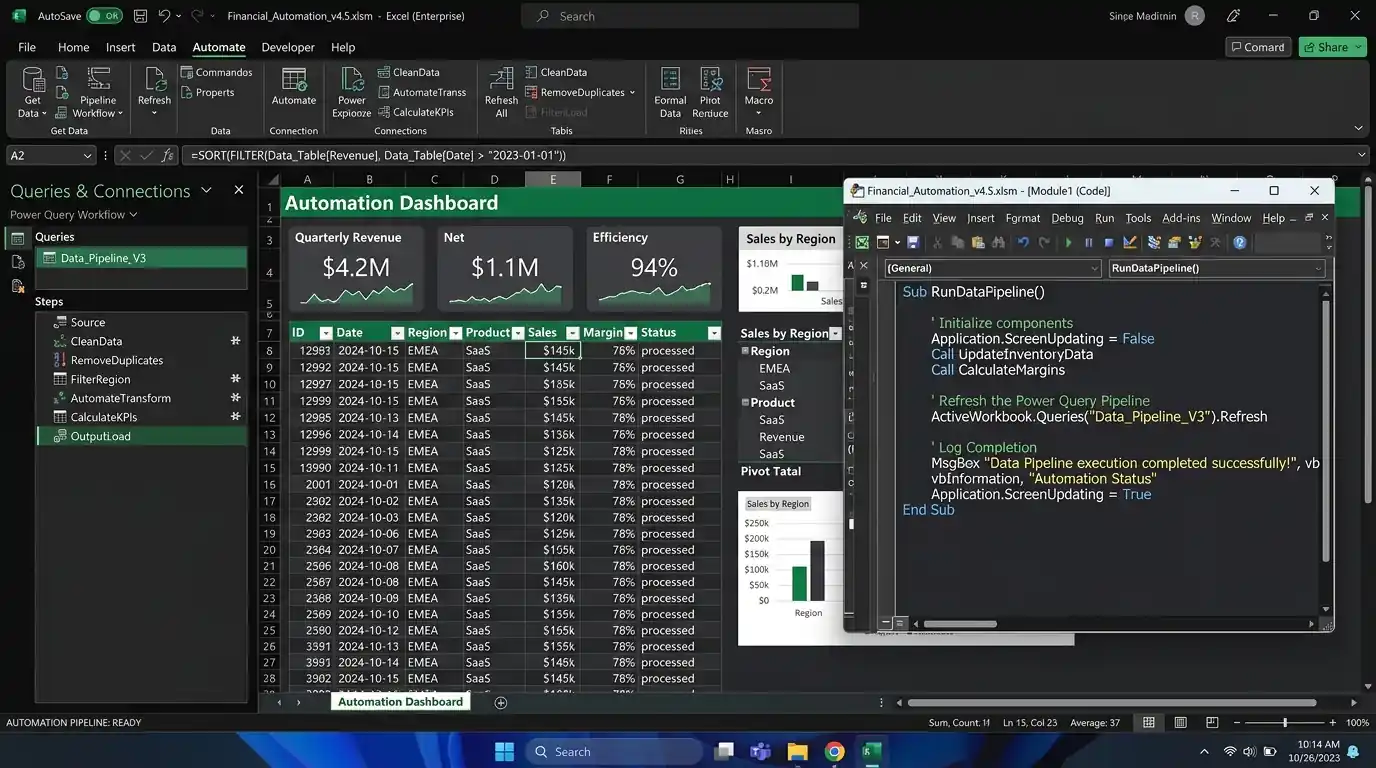Screen dimensions: 1376x768
Task: Open Chrome from the Windows taskbar
Action: click(x=834, y=751)
